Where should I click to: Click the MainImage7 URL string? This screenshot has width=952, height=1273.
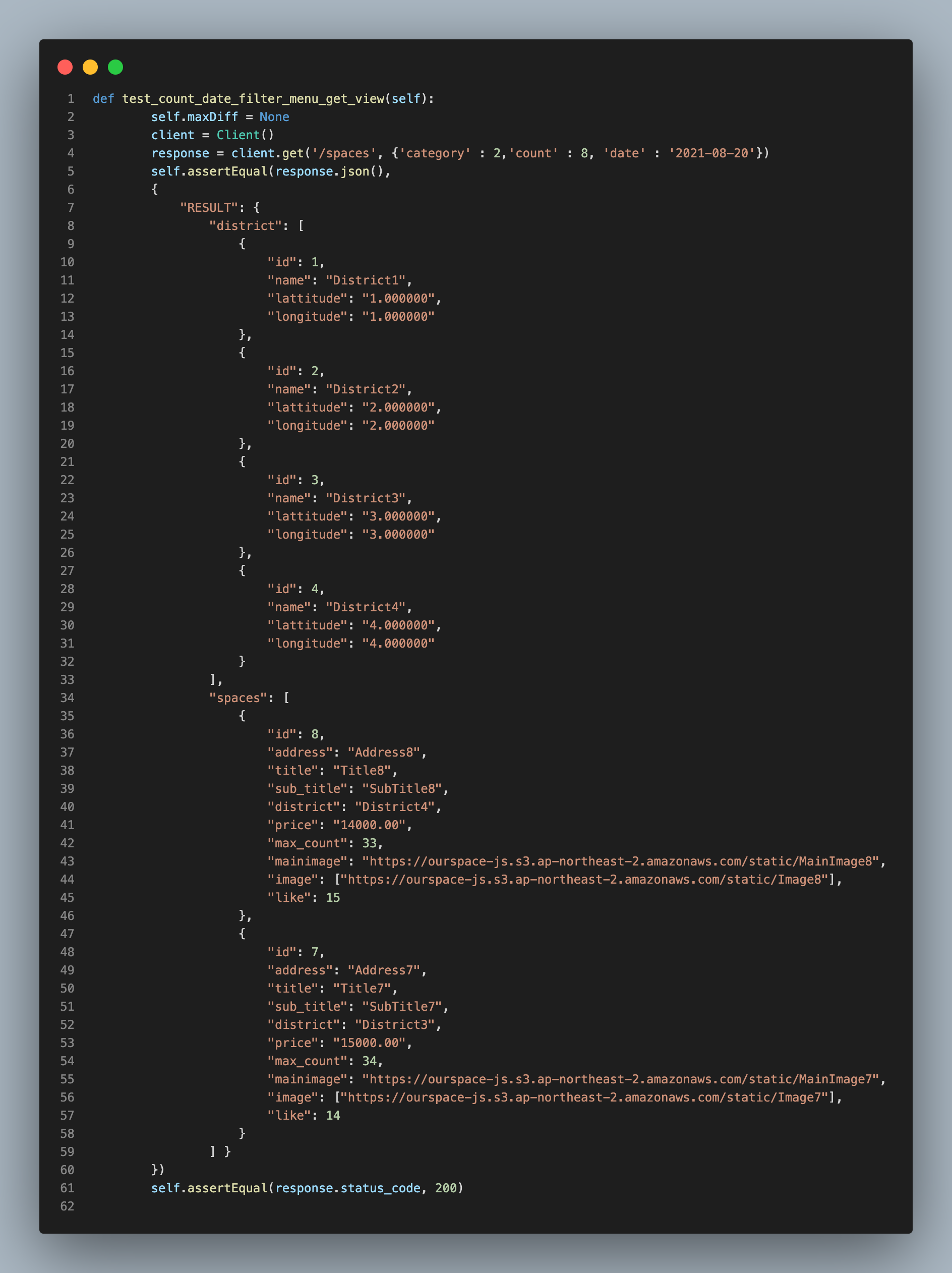click(x=621, y=1080)
